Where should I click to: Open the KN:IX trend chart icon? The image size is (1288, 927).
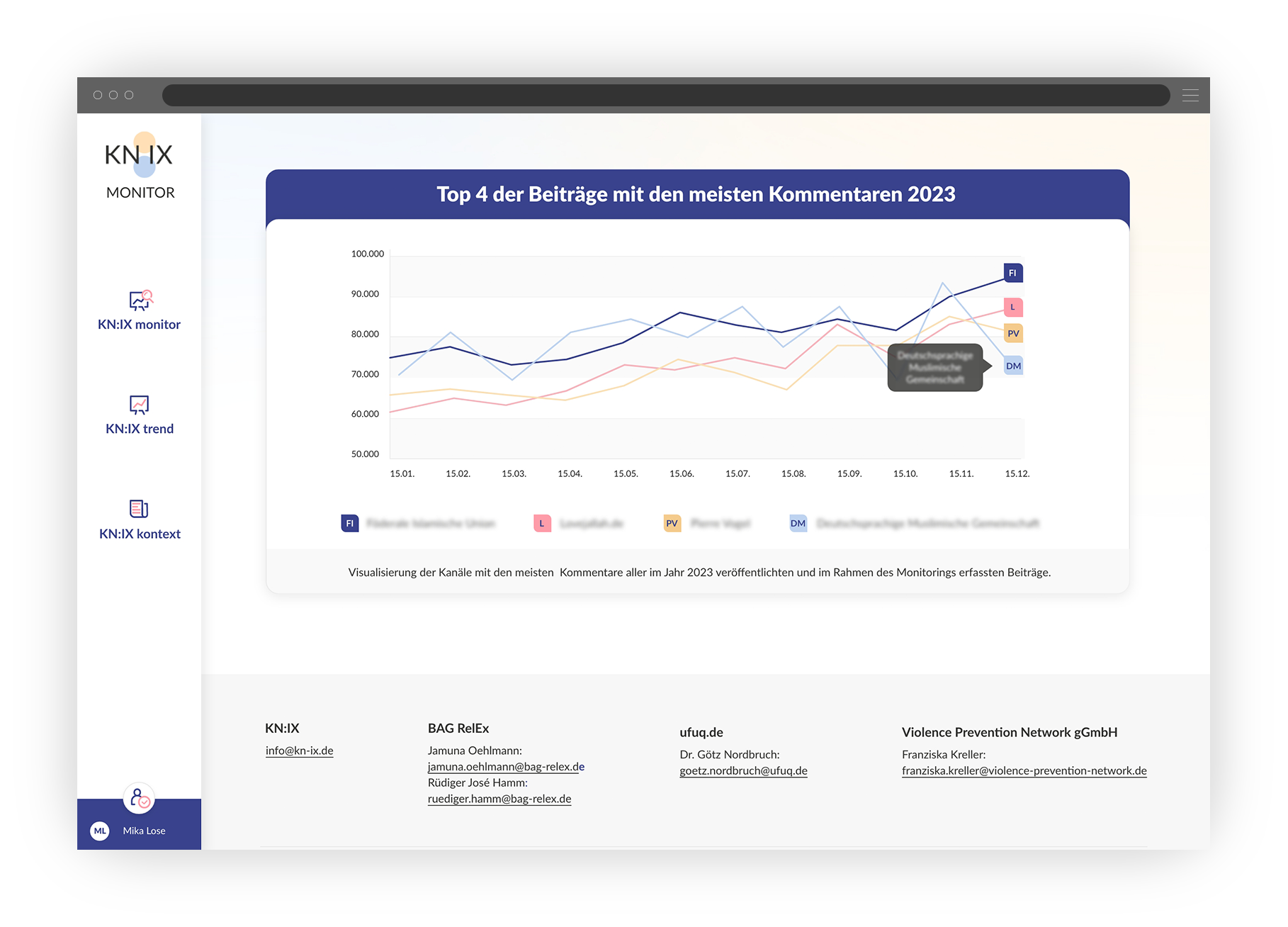pos(139,404)
